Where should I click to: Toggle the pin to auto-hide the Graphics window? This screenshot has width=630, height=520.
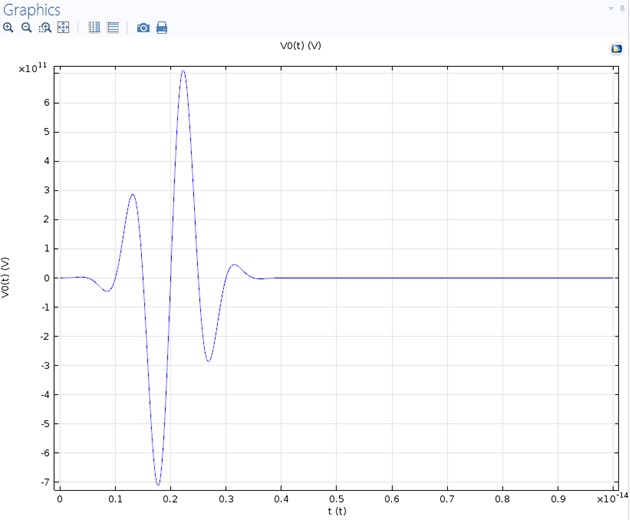pos(622,8)
